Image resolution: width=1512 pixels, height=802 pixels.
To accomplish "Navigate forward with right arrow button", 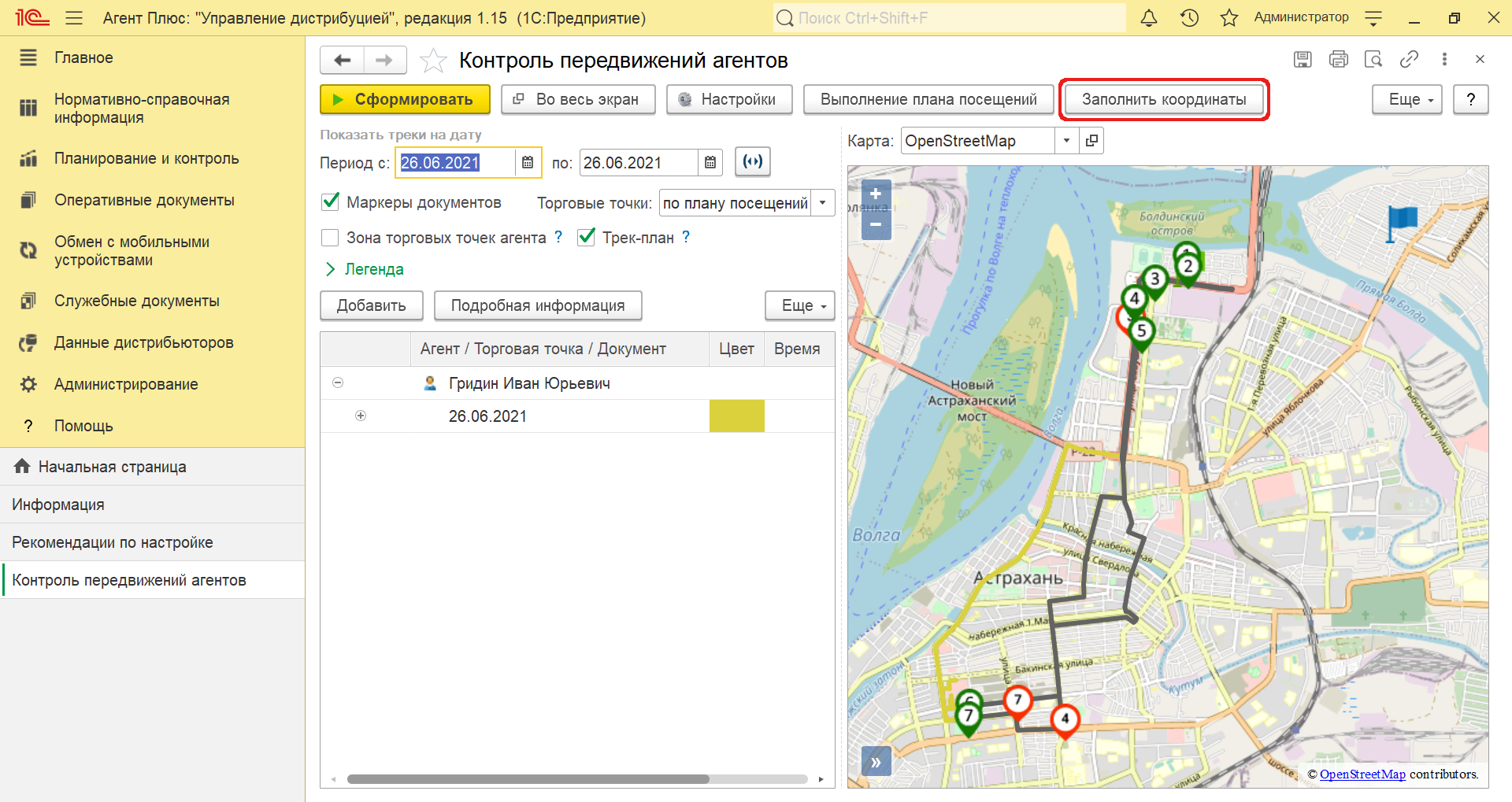I will pyautogui.click(x=384, y=60).
